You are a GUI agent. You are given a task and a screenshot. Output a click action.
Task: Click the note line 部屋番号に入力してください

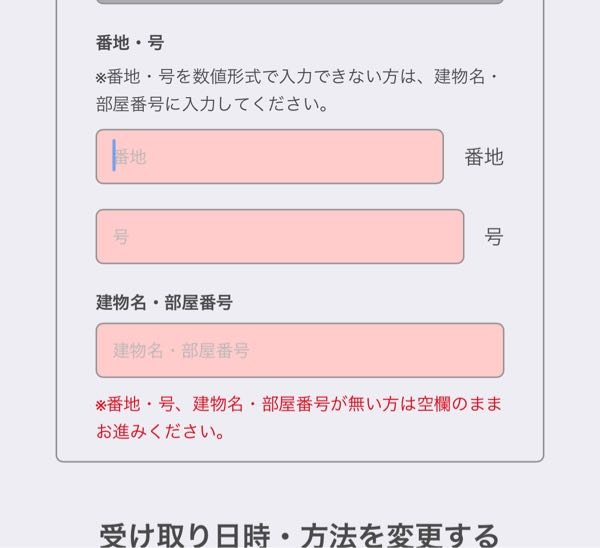[x=212, y=104]
